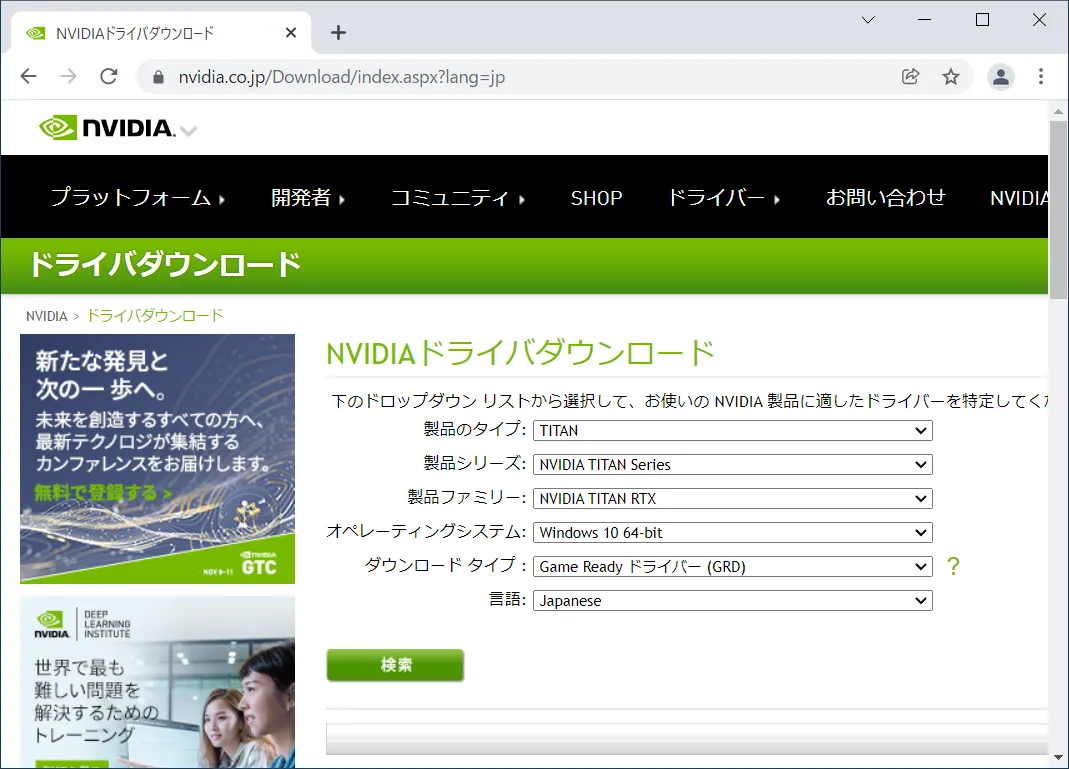Click the NVIDIAドライバダウンロード green page heading
This screenshot has width=1069, height=769.
tap(520, 353)
